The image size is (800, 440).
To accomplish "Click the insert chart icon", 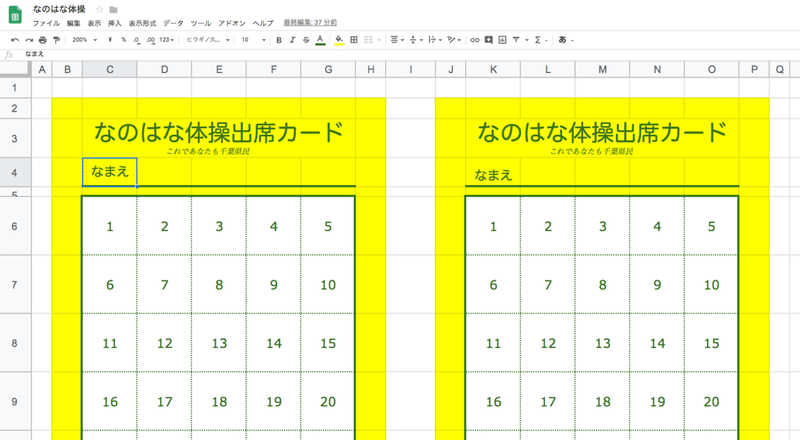I will tap(503, 40).
